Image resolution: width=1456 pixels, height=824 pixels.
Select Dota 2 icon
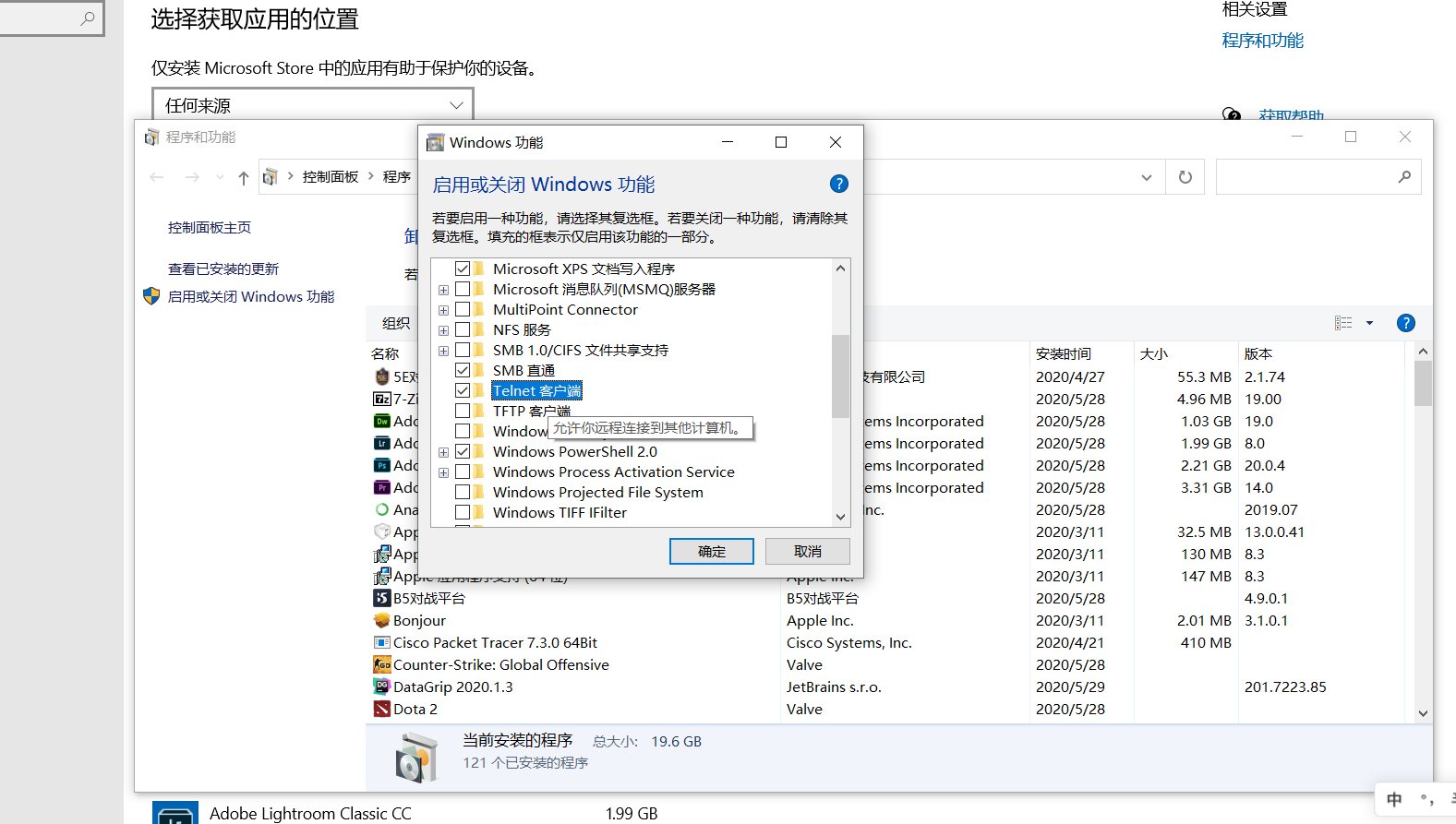382,709
